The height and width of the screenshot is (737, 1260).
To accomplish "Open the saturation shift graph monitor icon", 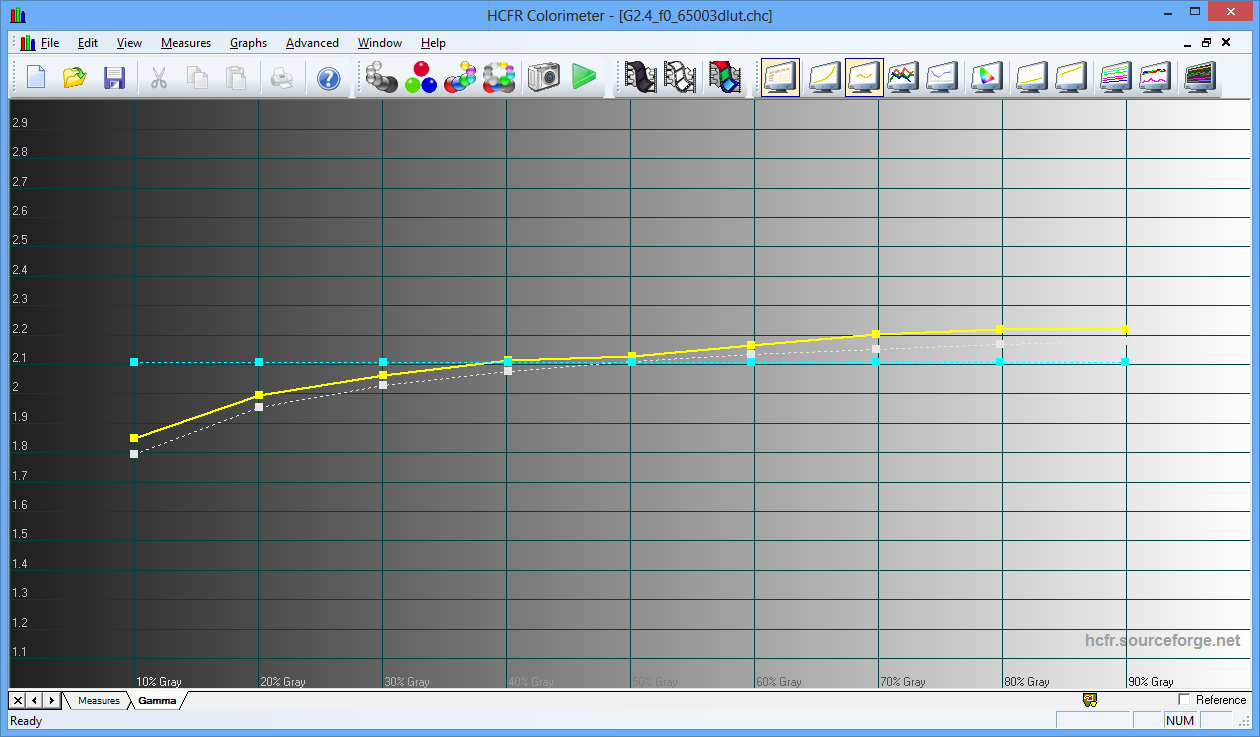I will point(1155,77).
